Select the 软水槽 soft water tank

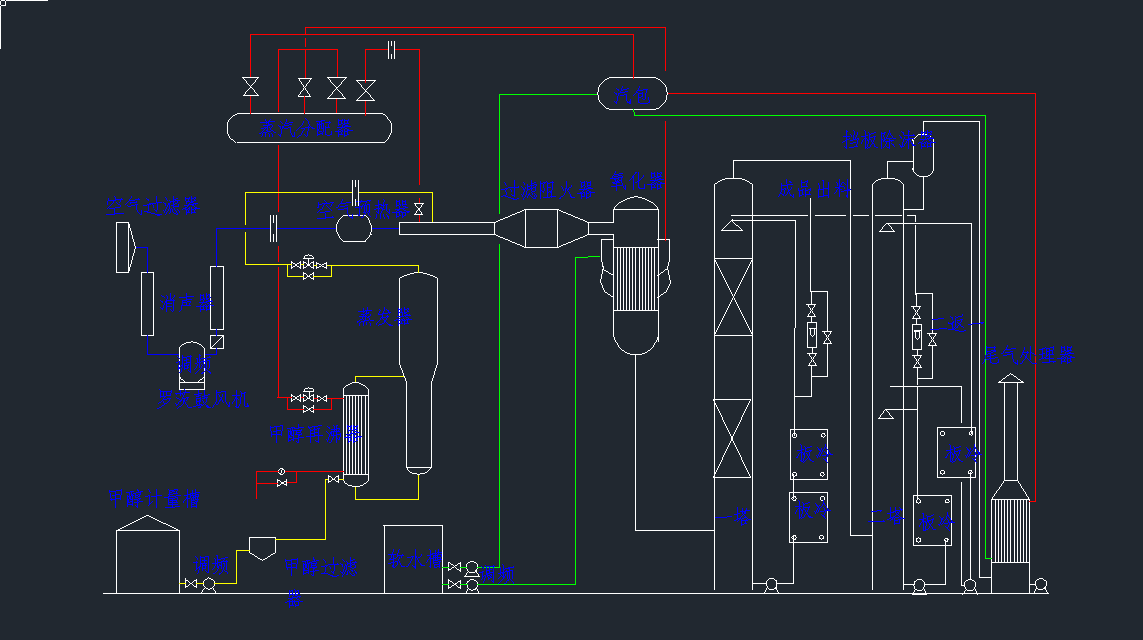[x=414, y=558]
